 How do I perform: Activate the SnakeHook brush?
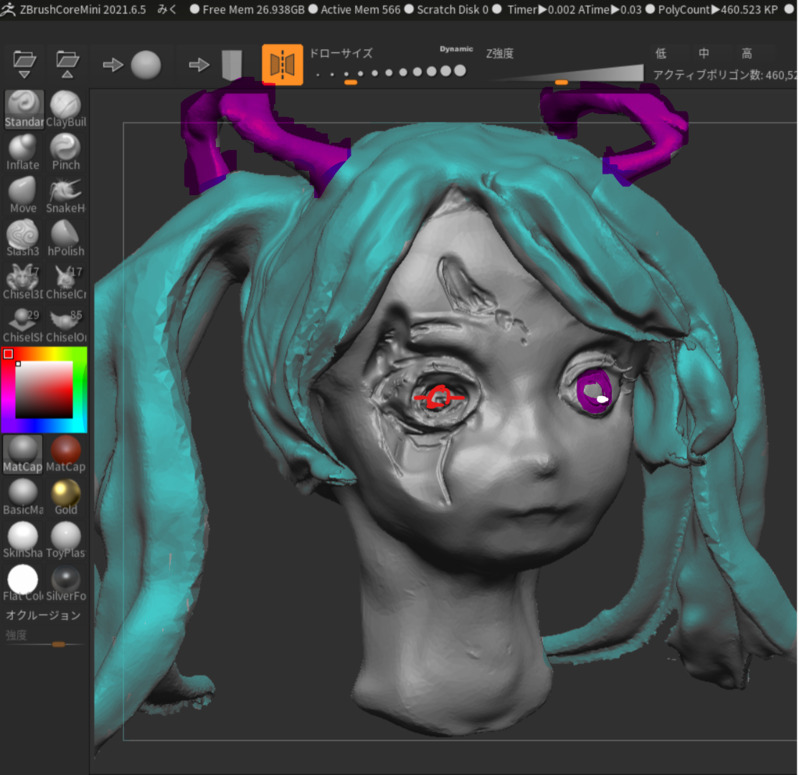pyautogui.click(x=66, y=195)
